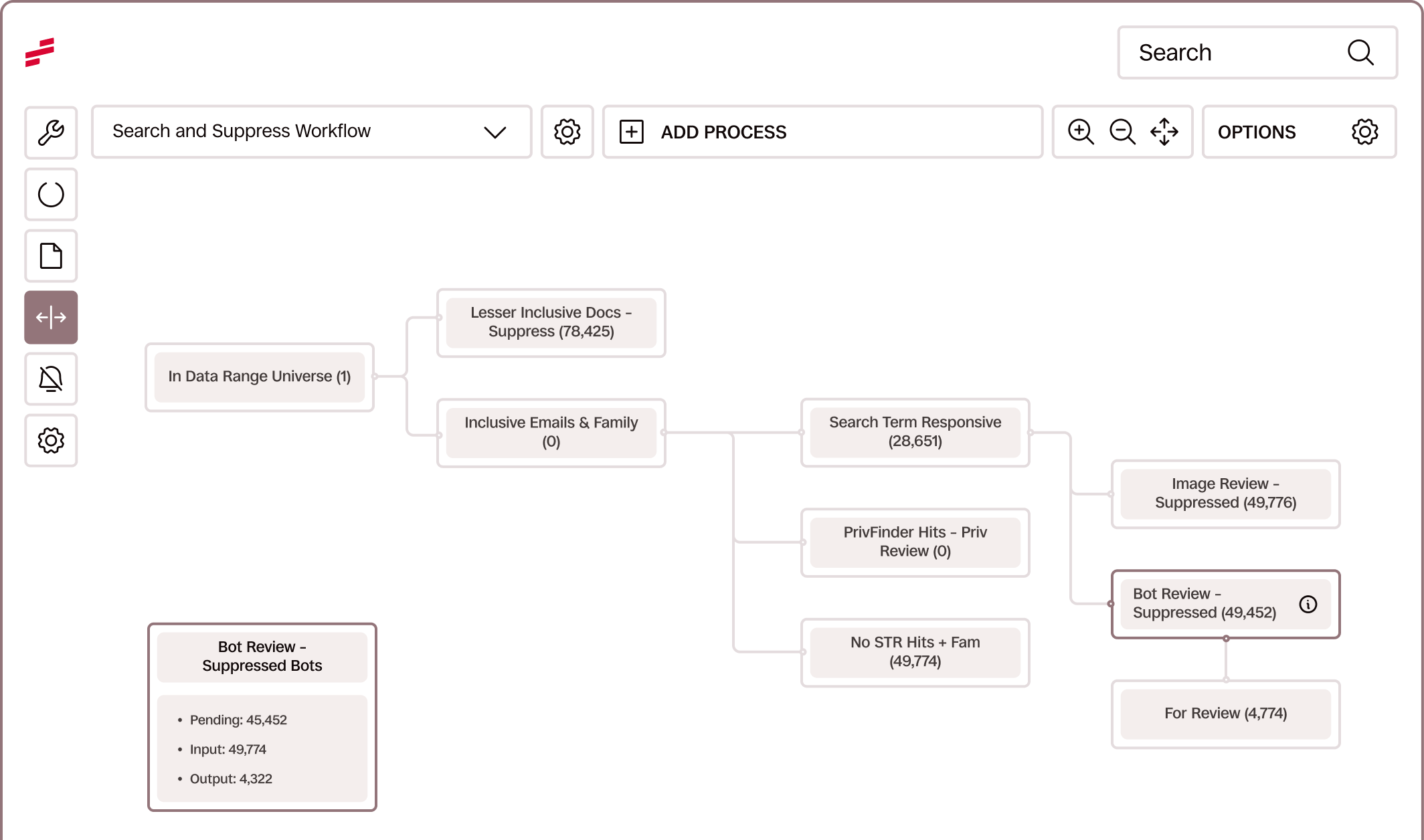Select the Search Term Responsive node

coord(915,432)
